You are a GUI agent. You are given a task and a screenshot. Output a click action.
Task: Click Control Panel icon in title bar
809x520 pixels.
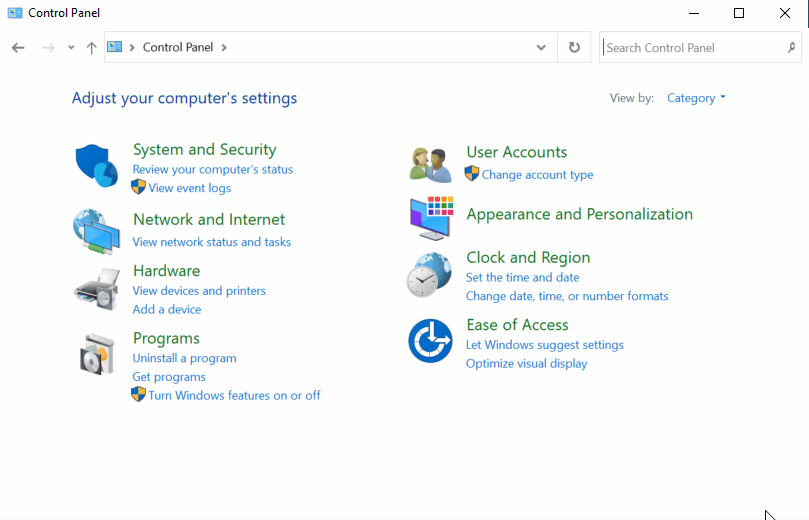pos(15,13)
